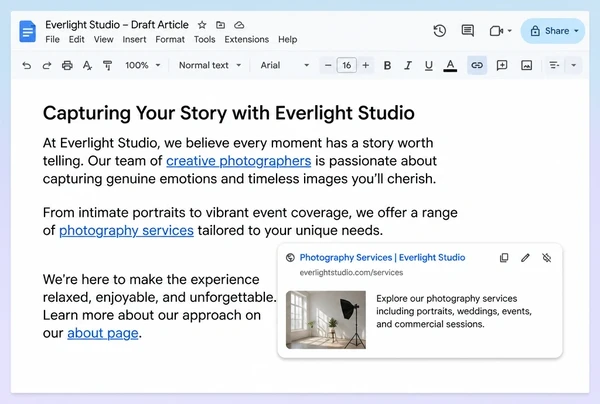Open Photography Services | Everlight Studio title link

[x=382, y=258]
